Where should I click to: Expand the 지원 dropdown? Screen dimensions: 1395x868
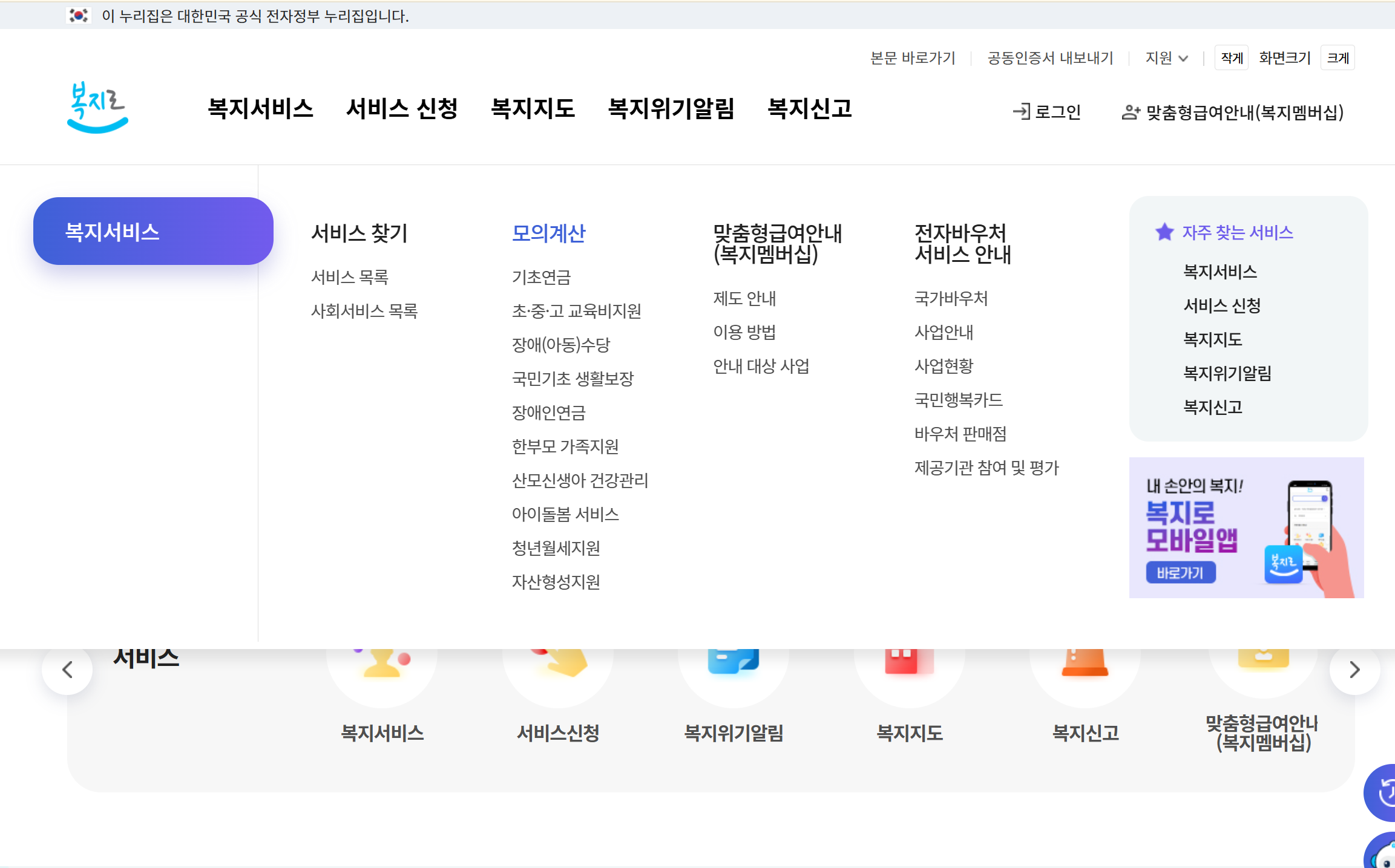(x=1166, y=58)
